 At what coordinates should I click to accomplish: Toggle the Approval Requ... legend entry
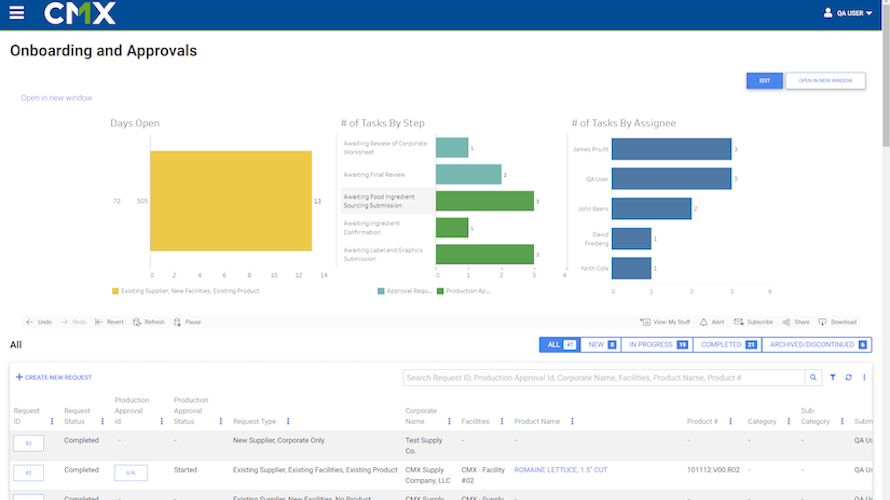pos(381,291)
